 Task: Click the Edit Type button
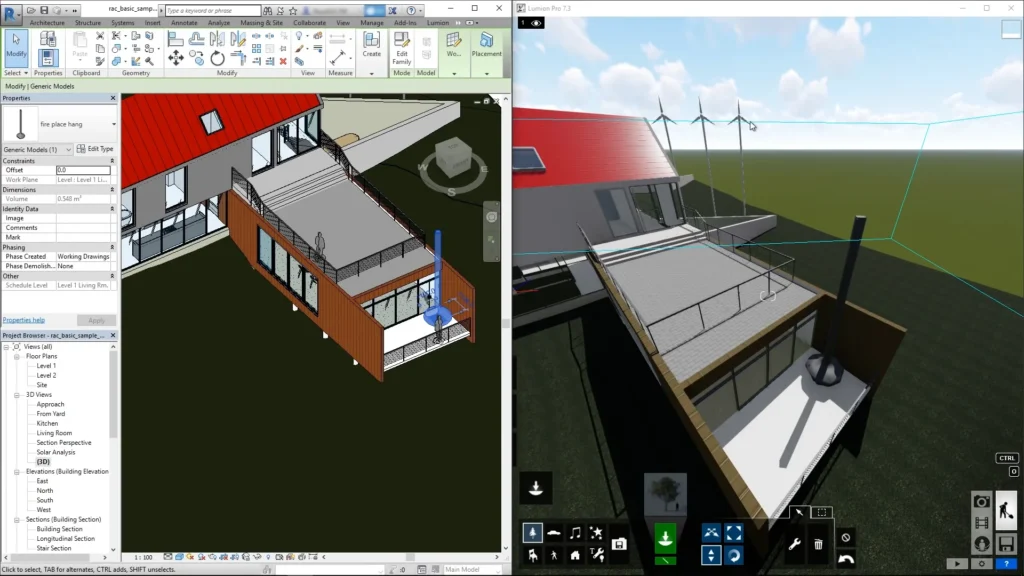click(95, 149)
